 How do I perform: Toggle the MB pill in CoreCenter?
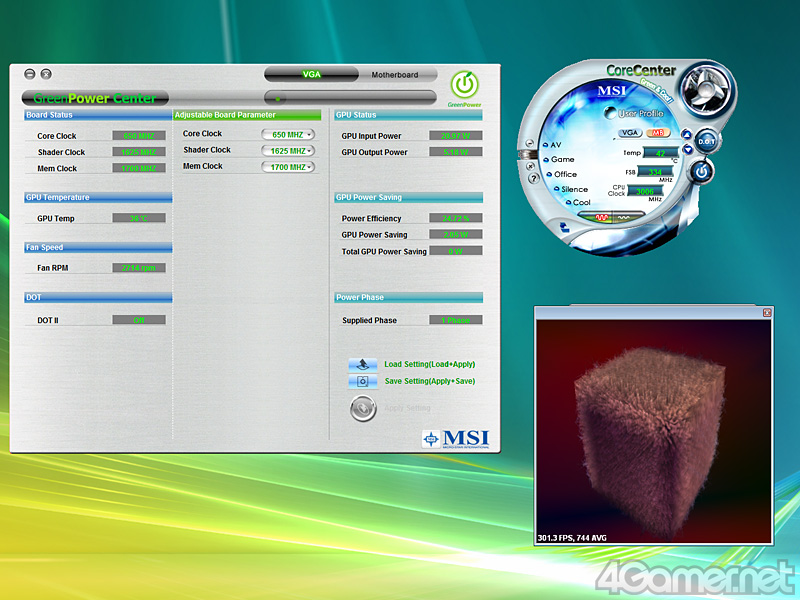click(x=658, y=133)
